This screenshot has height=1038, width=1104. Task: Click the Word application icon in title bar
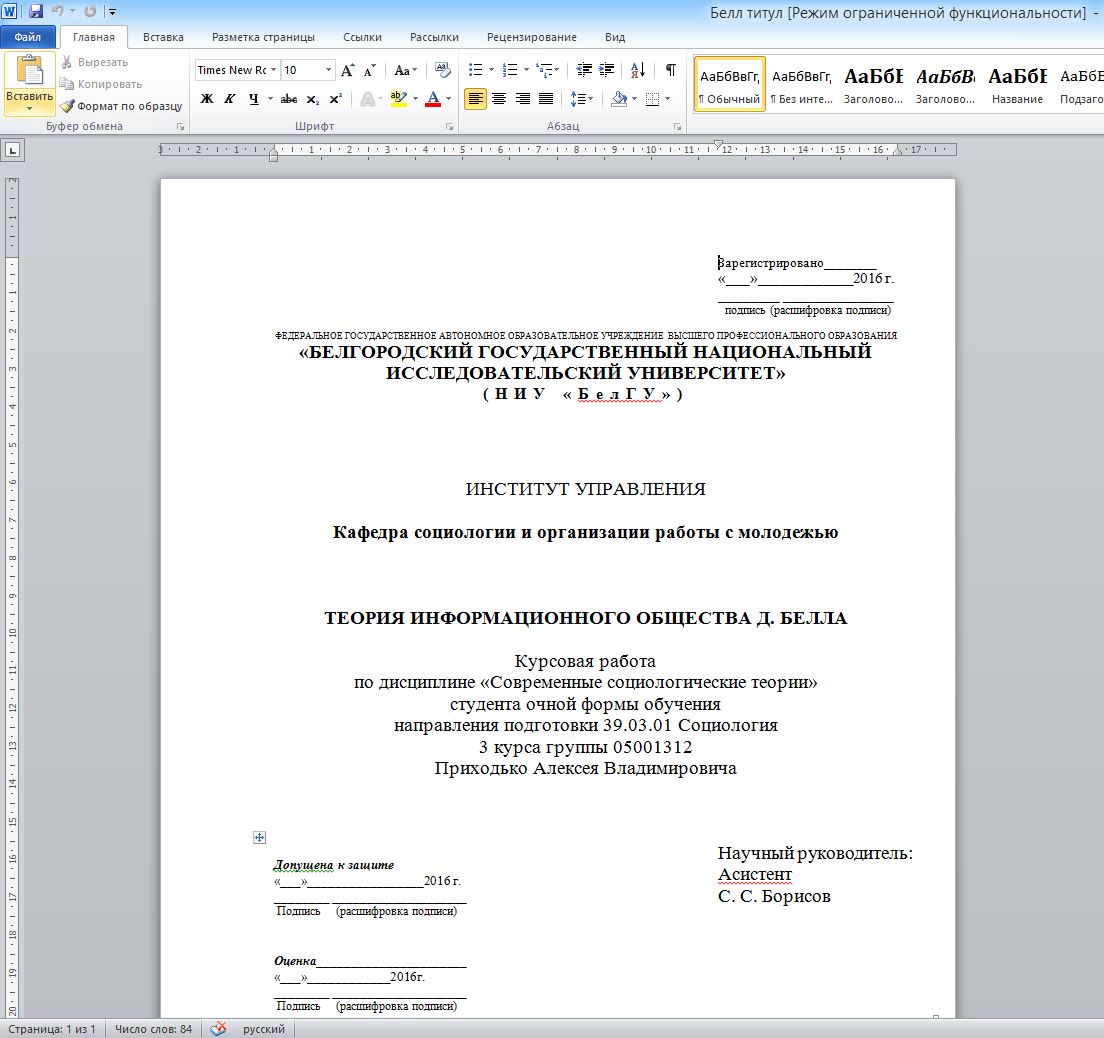point(10,11)
